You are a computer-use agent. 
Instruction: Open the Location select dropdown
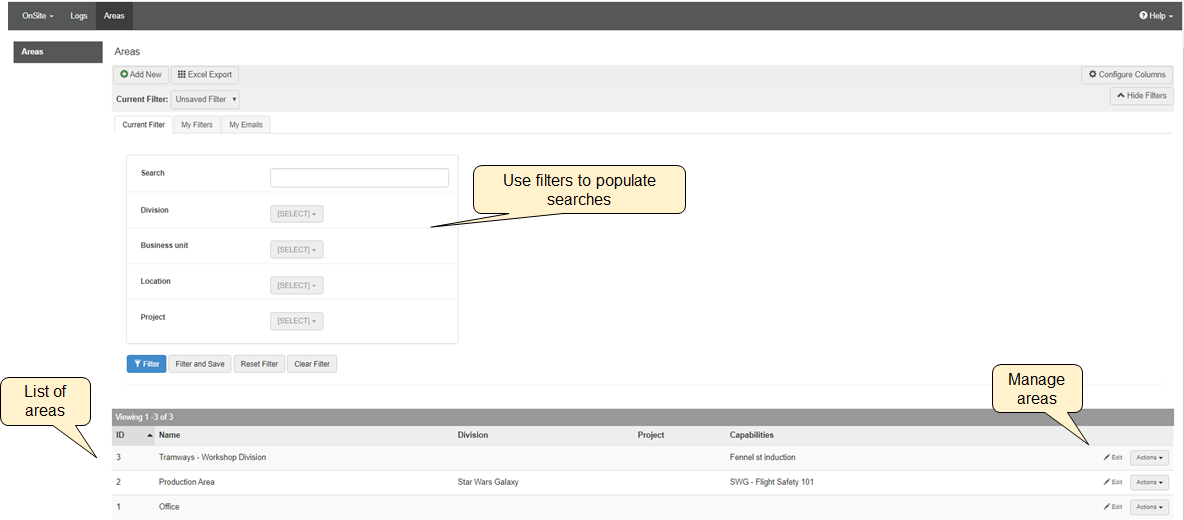tap(297, 286)
